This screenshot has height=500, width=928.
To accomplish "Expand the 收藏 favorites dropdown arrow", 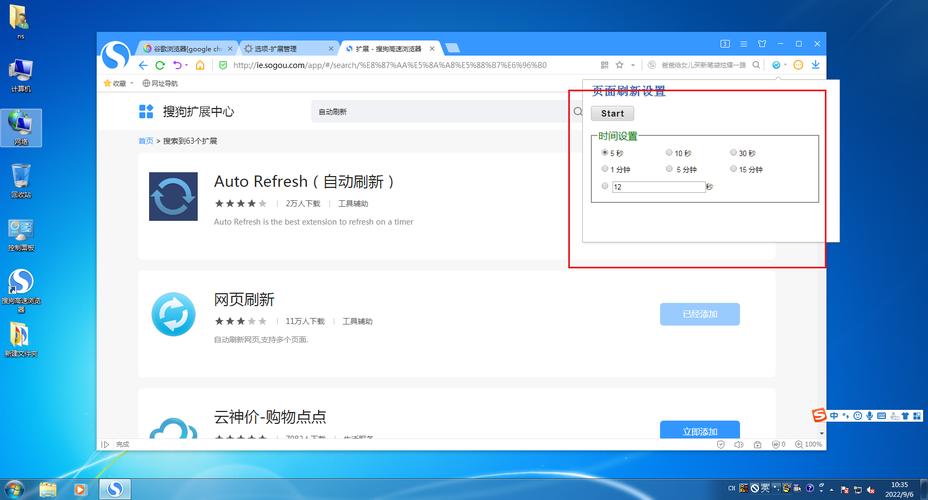I will [x=131, y=83].
